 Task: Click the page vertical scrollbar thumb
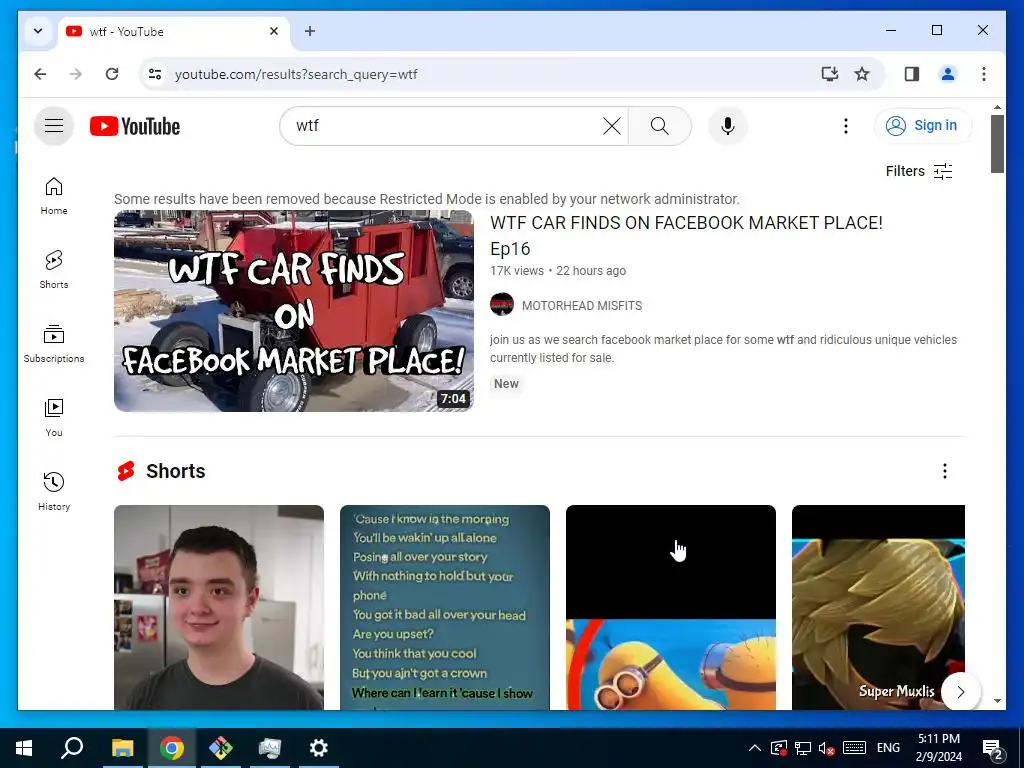click(x=997, y=144)
